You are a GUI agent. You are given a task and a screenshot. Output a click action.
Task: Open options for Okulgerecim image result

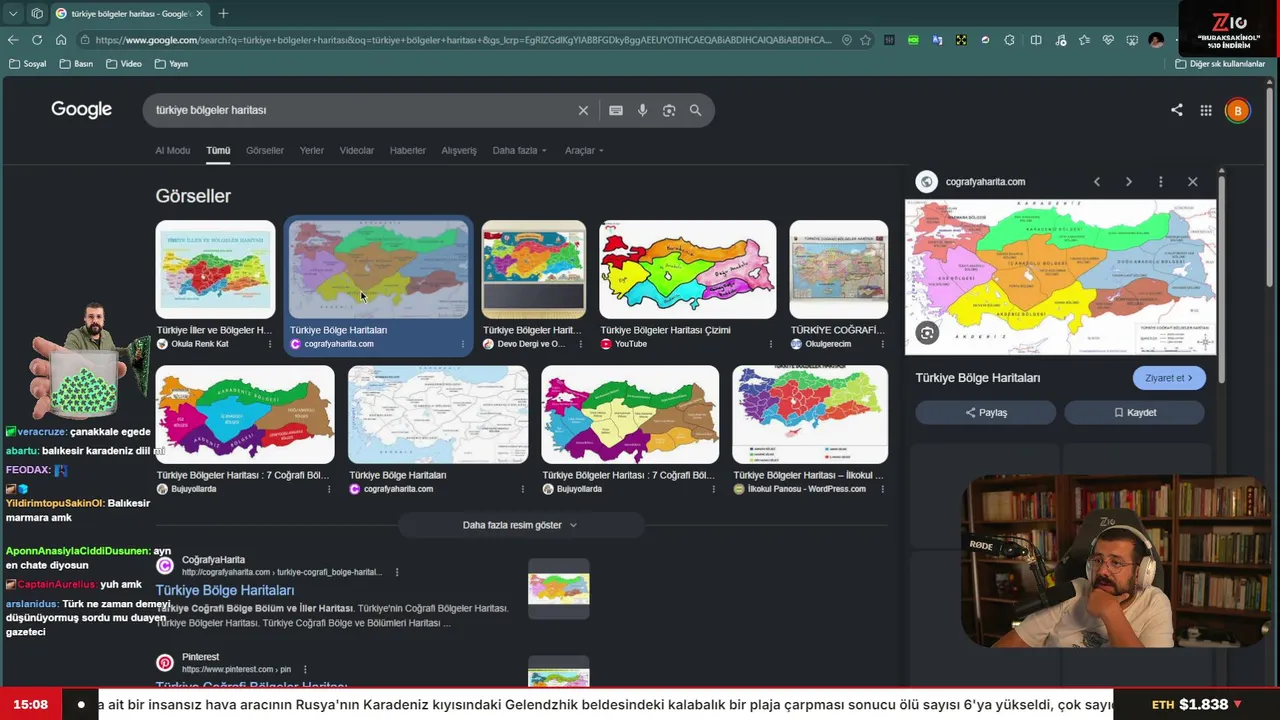pos(882,344)
